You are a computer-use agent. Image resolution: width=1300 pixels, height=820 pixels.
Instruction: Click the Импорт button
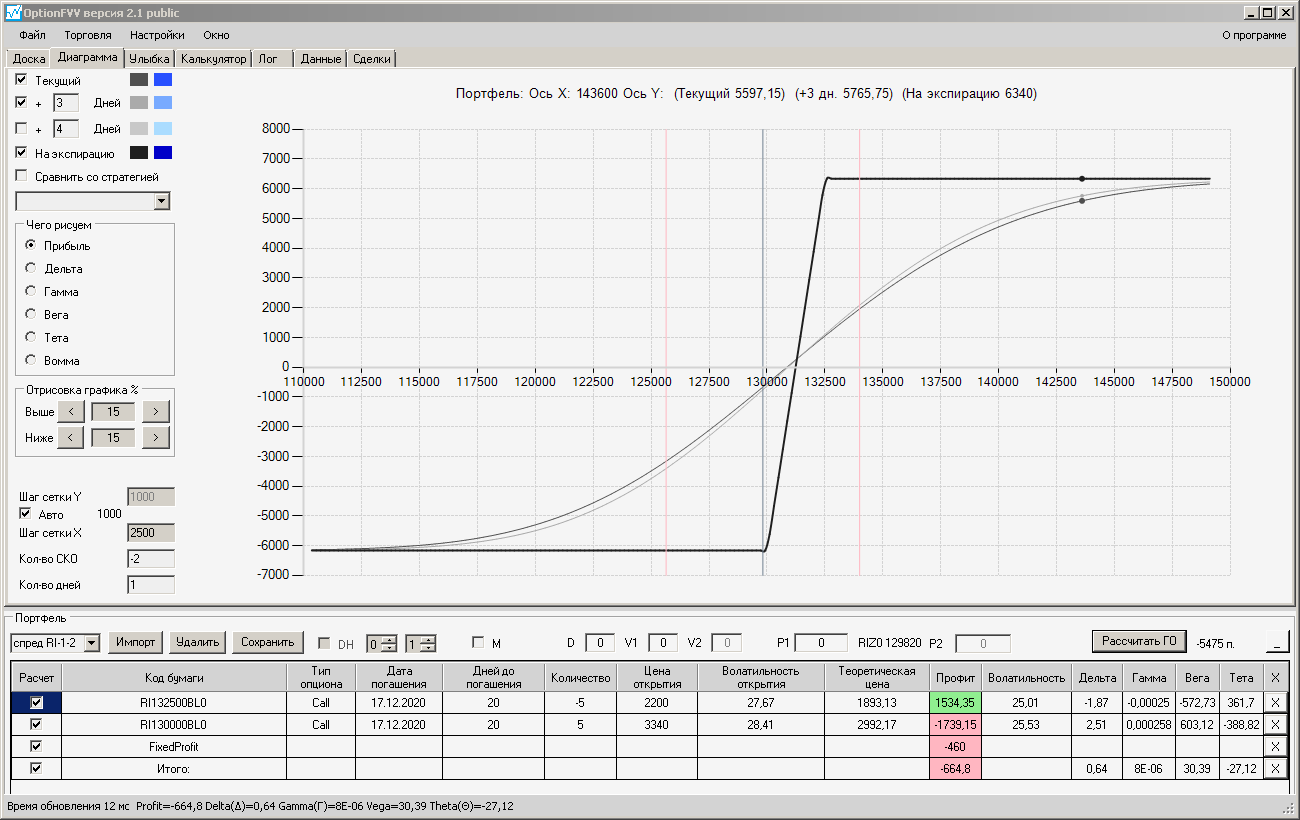point(136,642)
